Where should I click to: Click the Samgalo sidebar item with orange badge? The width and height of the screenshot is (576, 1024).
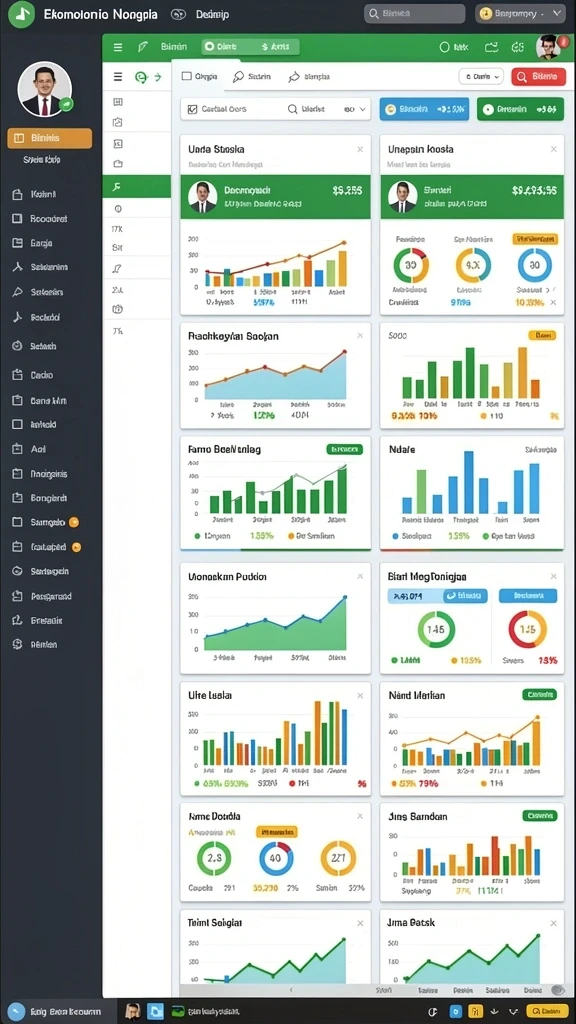click(x=46, y=522)
